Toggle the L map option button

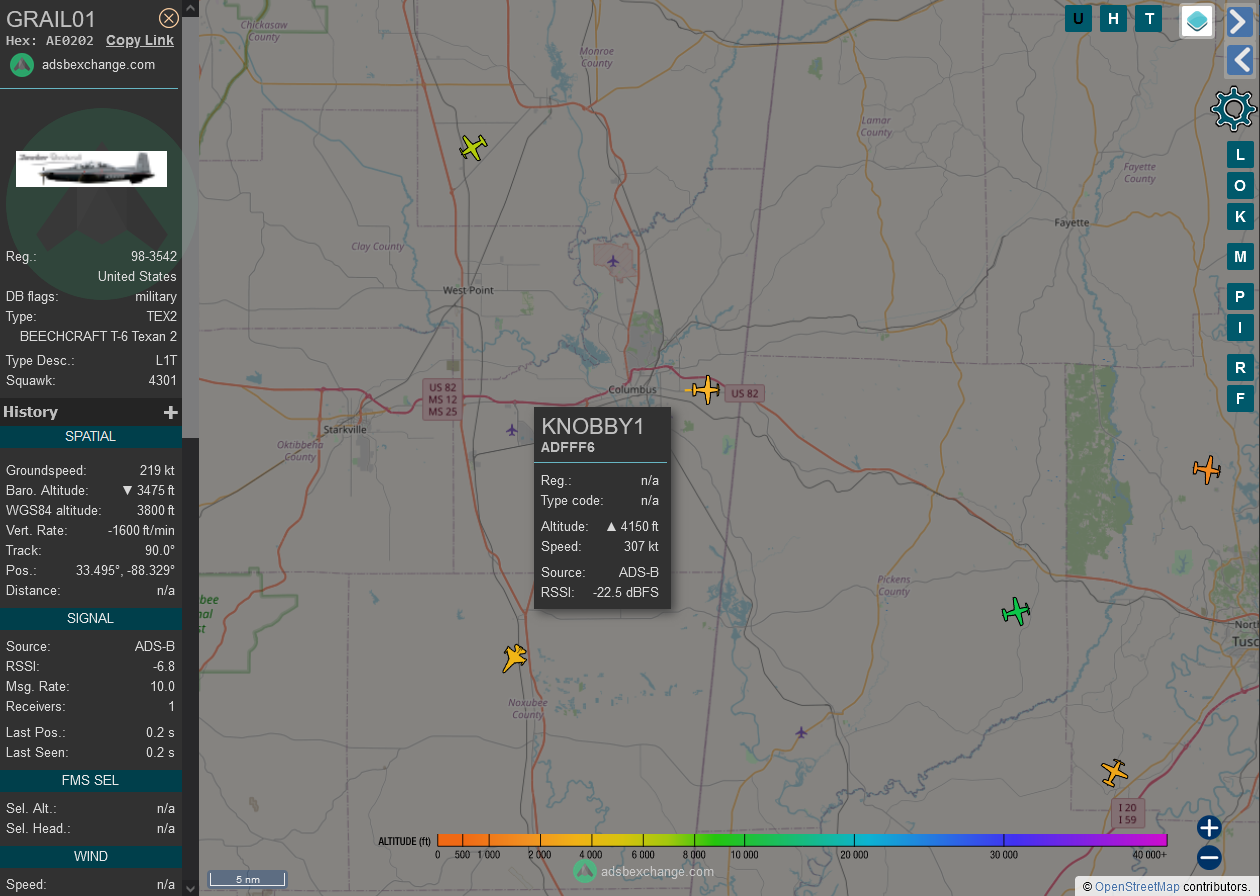[1240, 154]
